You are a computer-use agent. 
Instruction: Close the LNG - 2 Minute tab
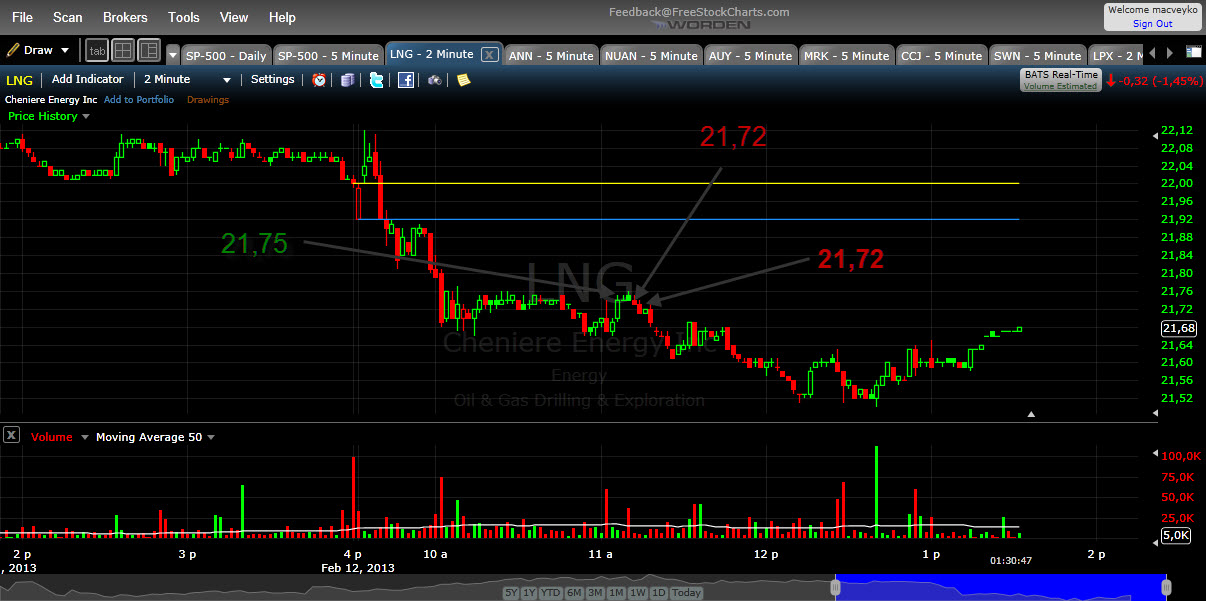click(x=490, y=55)
